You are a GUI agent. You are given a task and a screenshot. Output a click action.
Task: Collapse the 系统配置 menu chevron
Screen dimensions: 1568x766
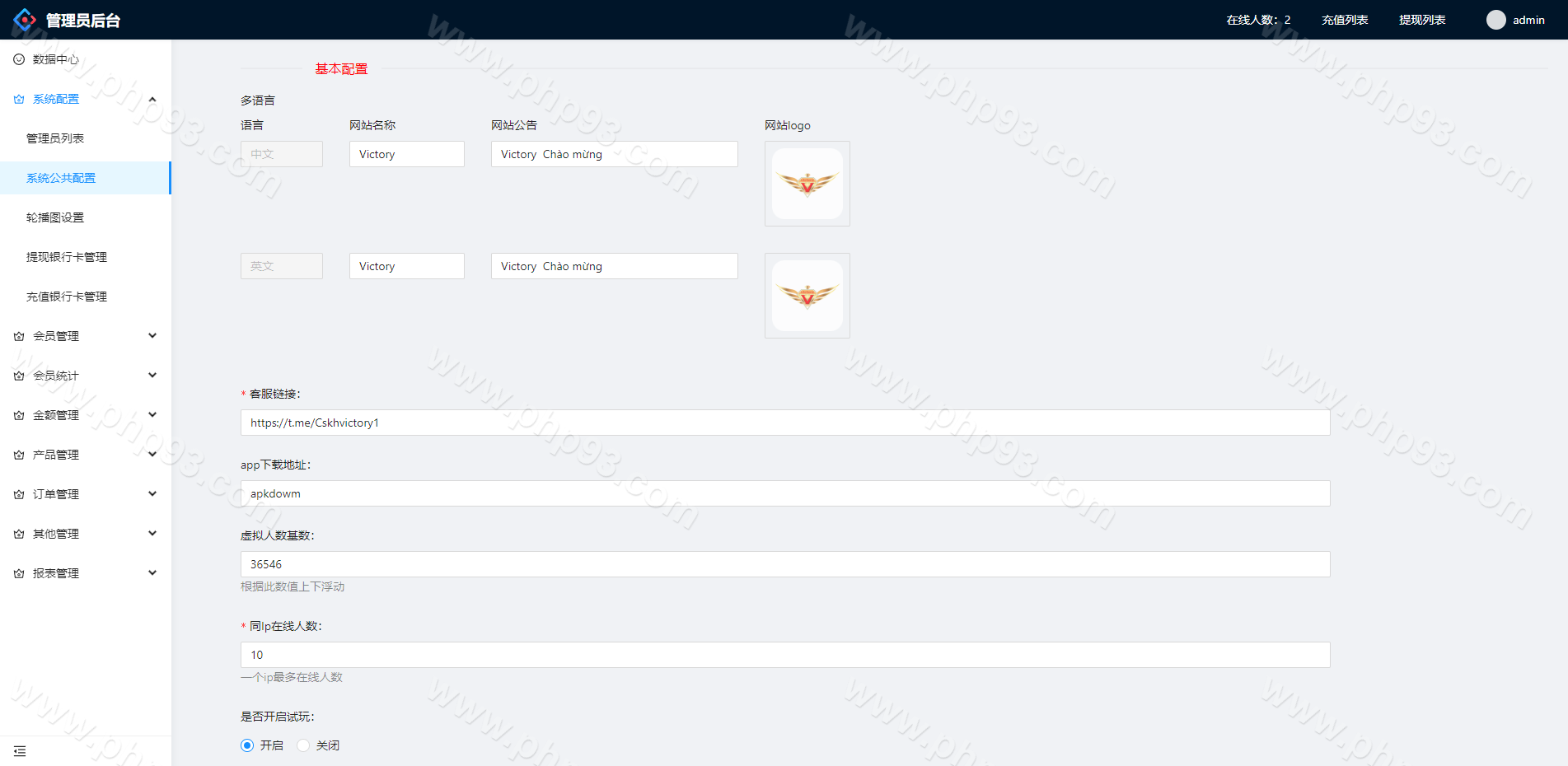[152, 99]
